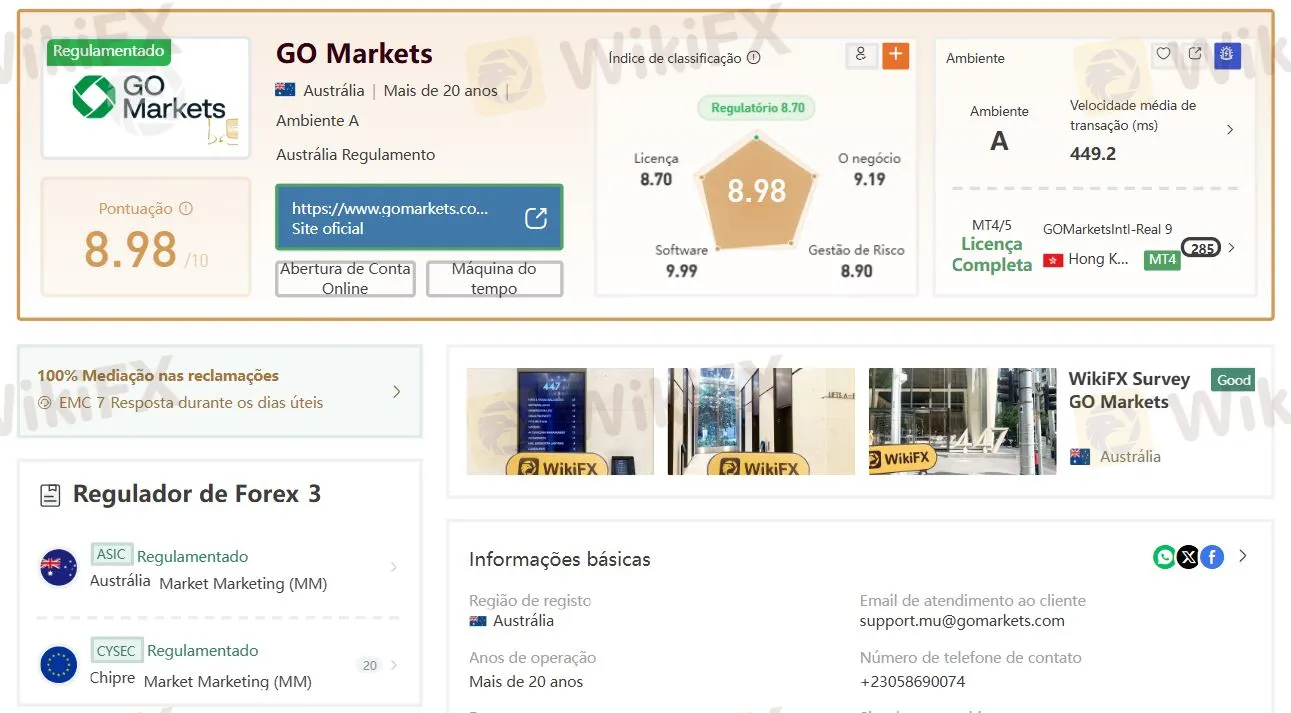
Task: Open the lift lobby survey photo
Action: pyautogui.click(x=761, y=421)
